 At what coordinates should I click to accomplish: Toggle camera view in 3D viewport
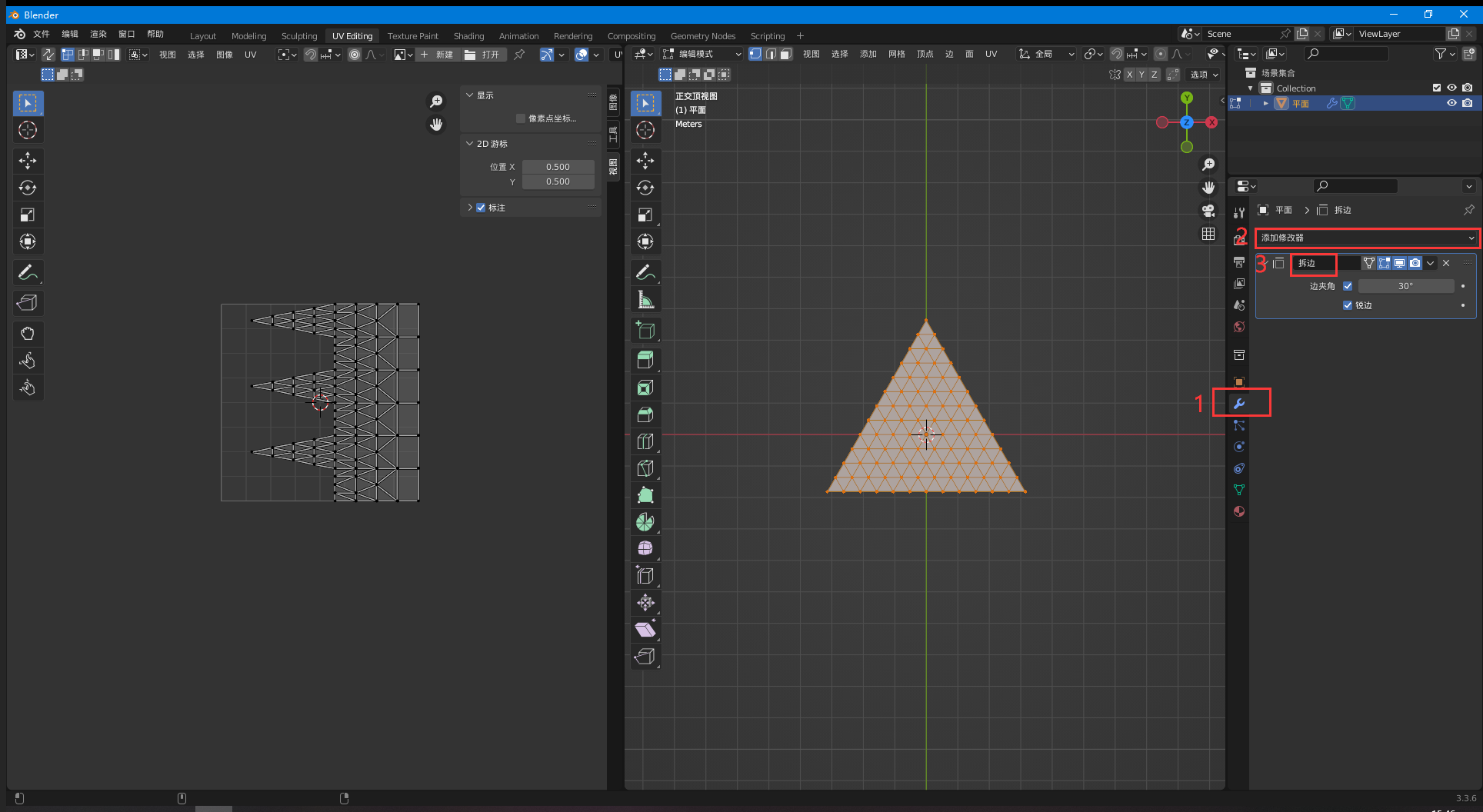pos(1208,211)
